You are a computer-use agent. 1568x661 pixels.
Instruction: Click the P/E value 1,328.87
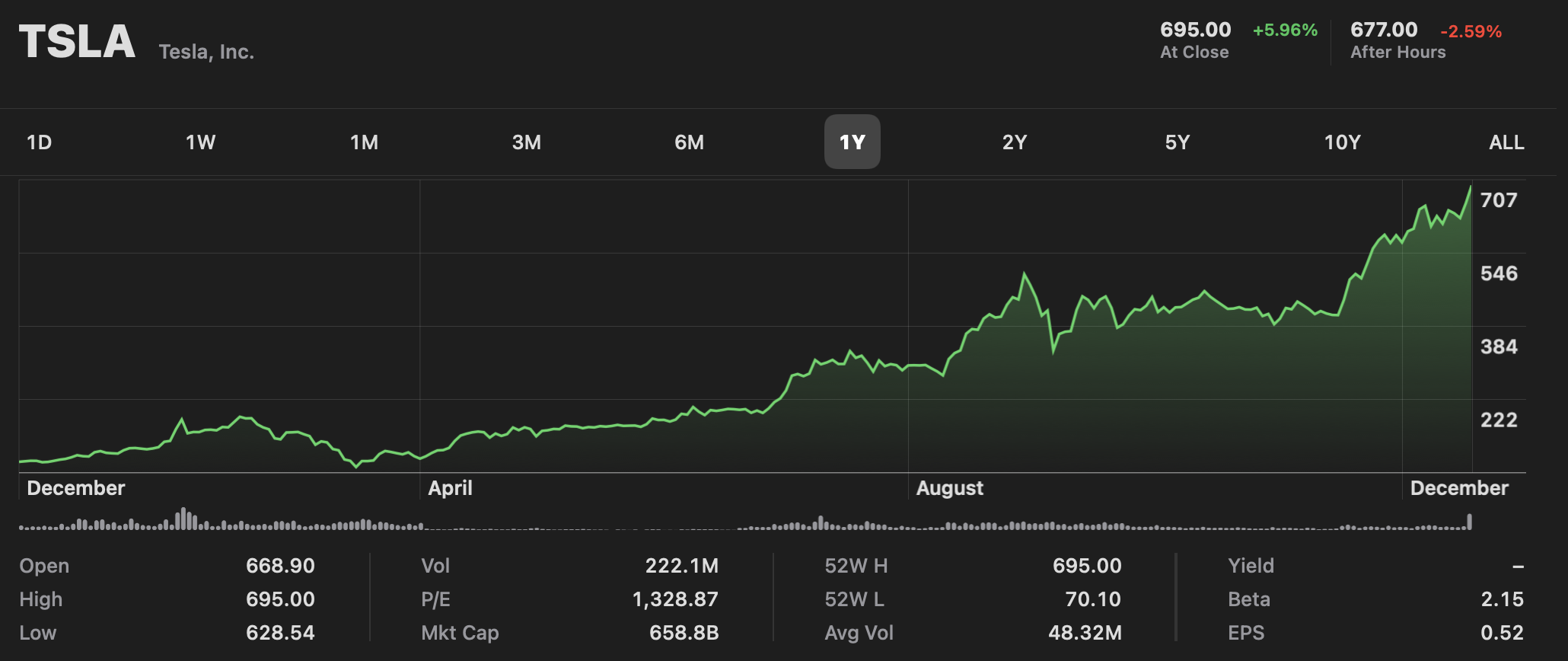pyautogui.click(x=675, y=599)
